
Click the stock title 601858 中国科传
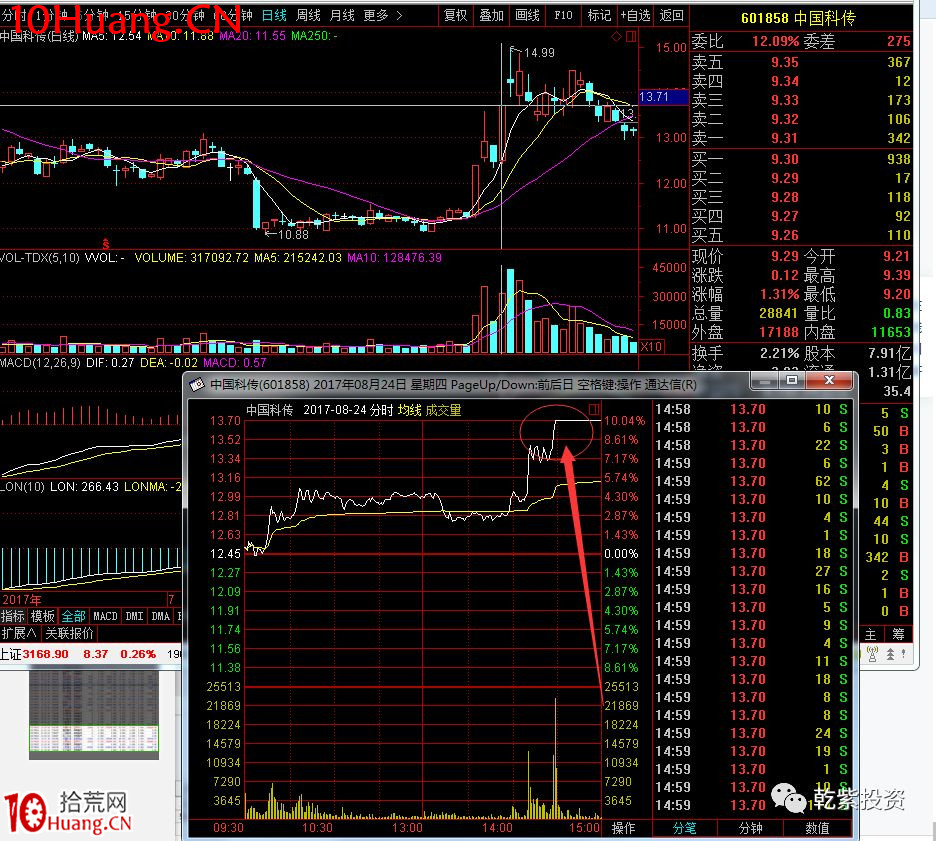[798, 19]
